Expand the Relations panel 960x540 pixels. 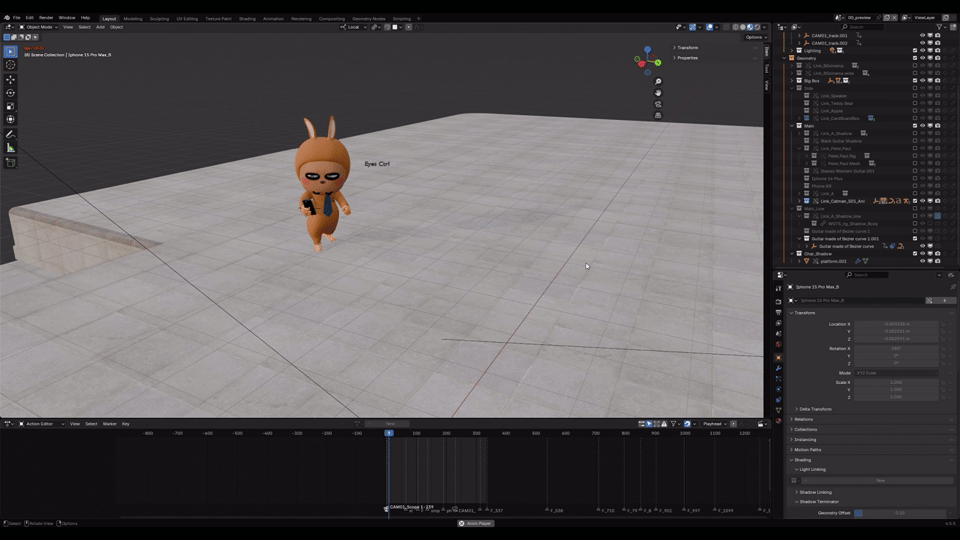(x=803, y=419)
